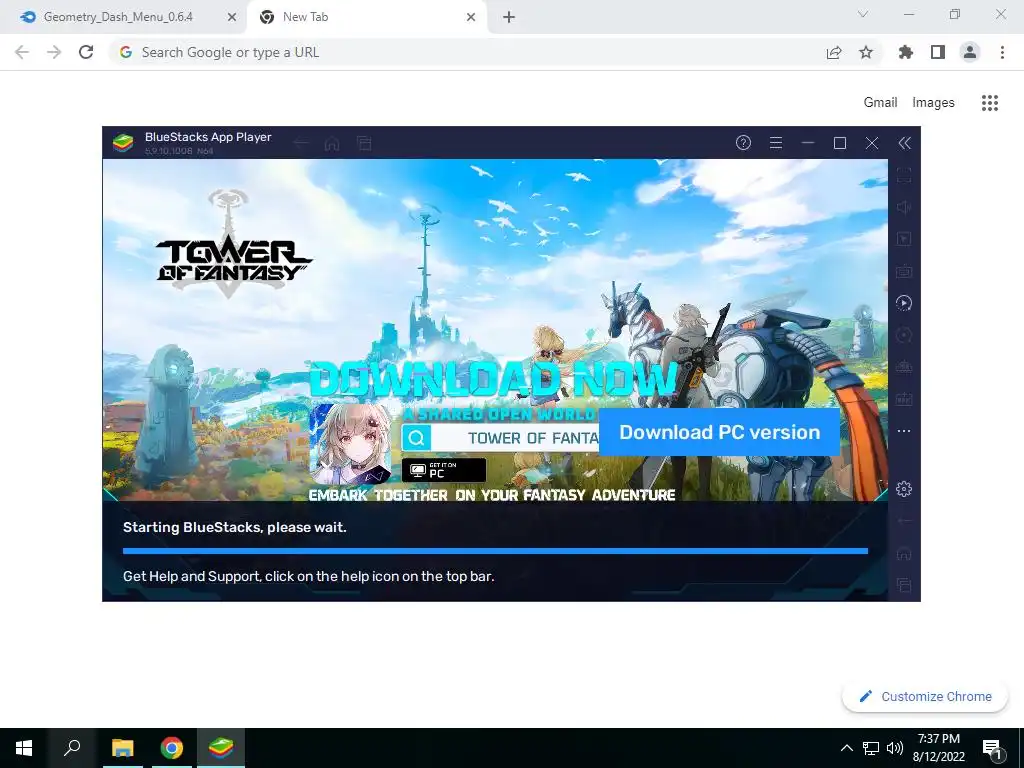The image size is (1024, 768).
Task: Click the Download PC version button
Action: coord(719,432)
